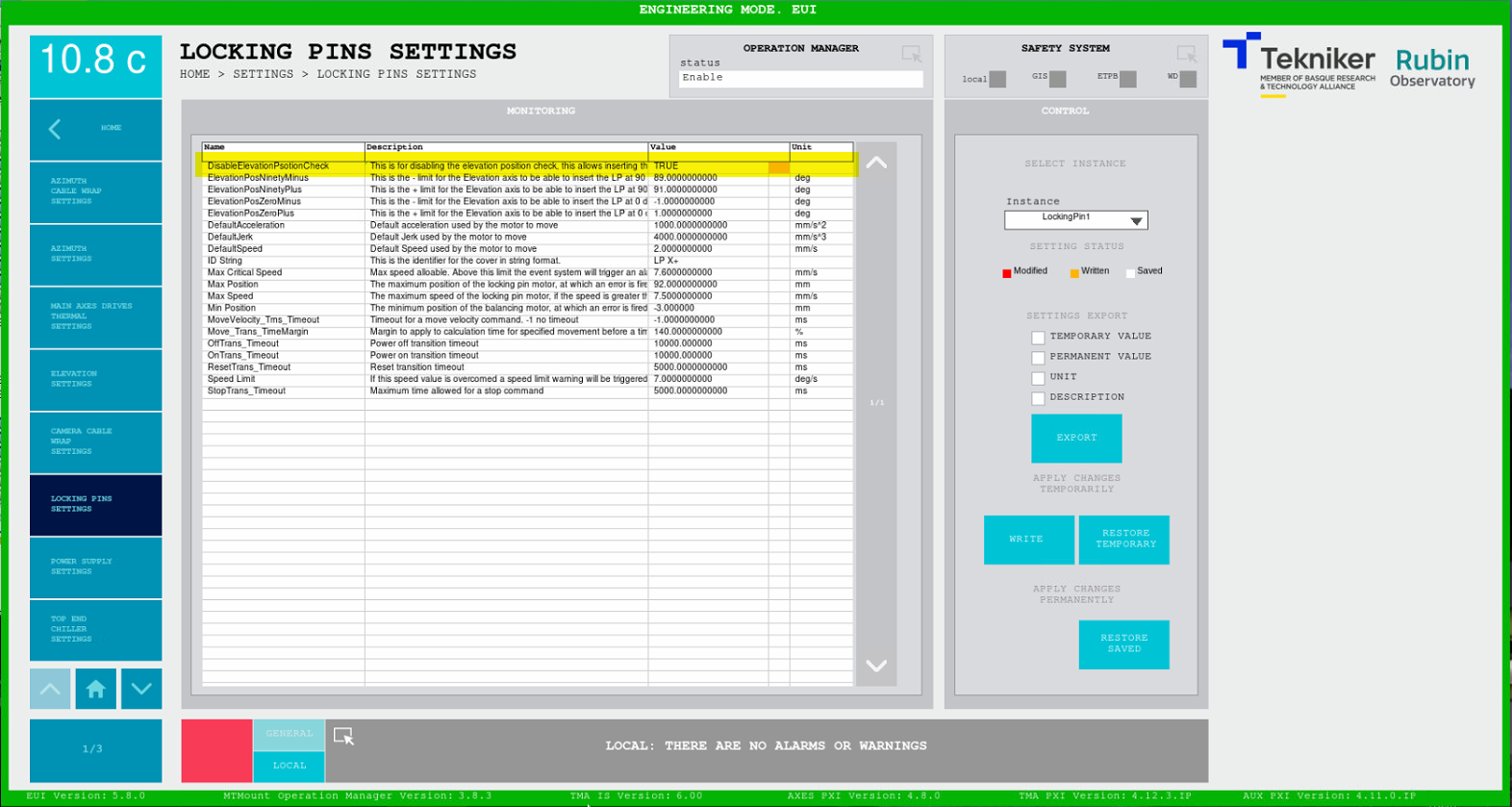Select the DefaultAcceleration row
This screenshot has height=807, width=1512.
[527, 225]
